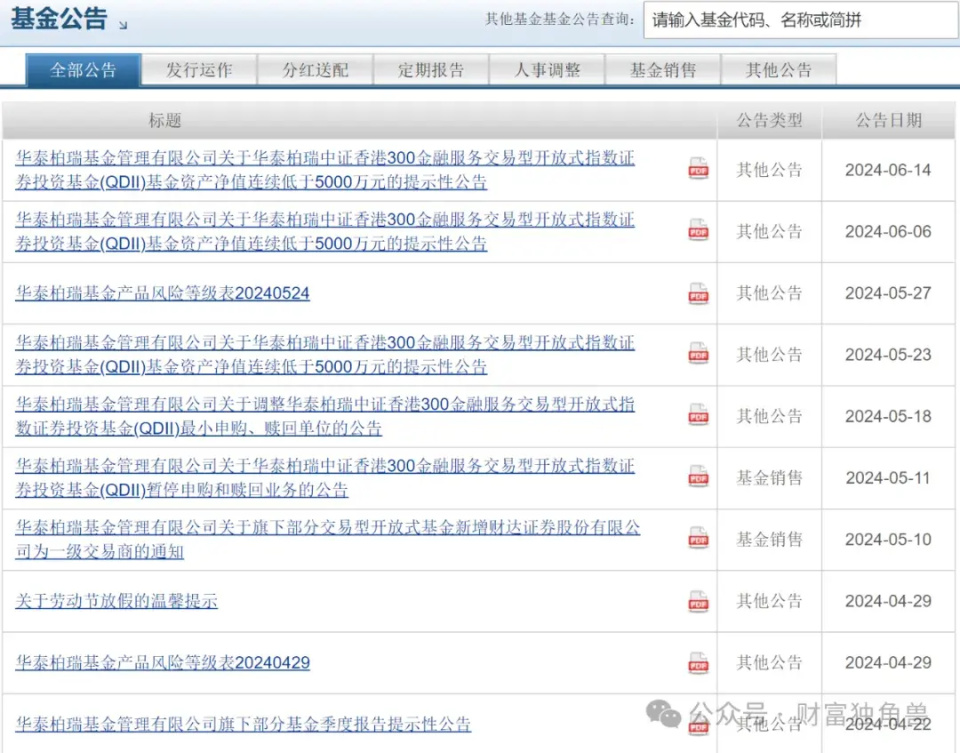Switch to the 其他公告 tab
This screenshot has width=960, height=753.
pos(779,70)
